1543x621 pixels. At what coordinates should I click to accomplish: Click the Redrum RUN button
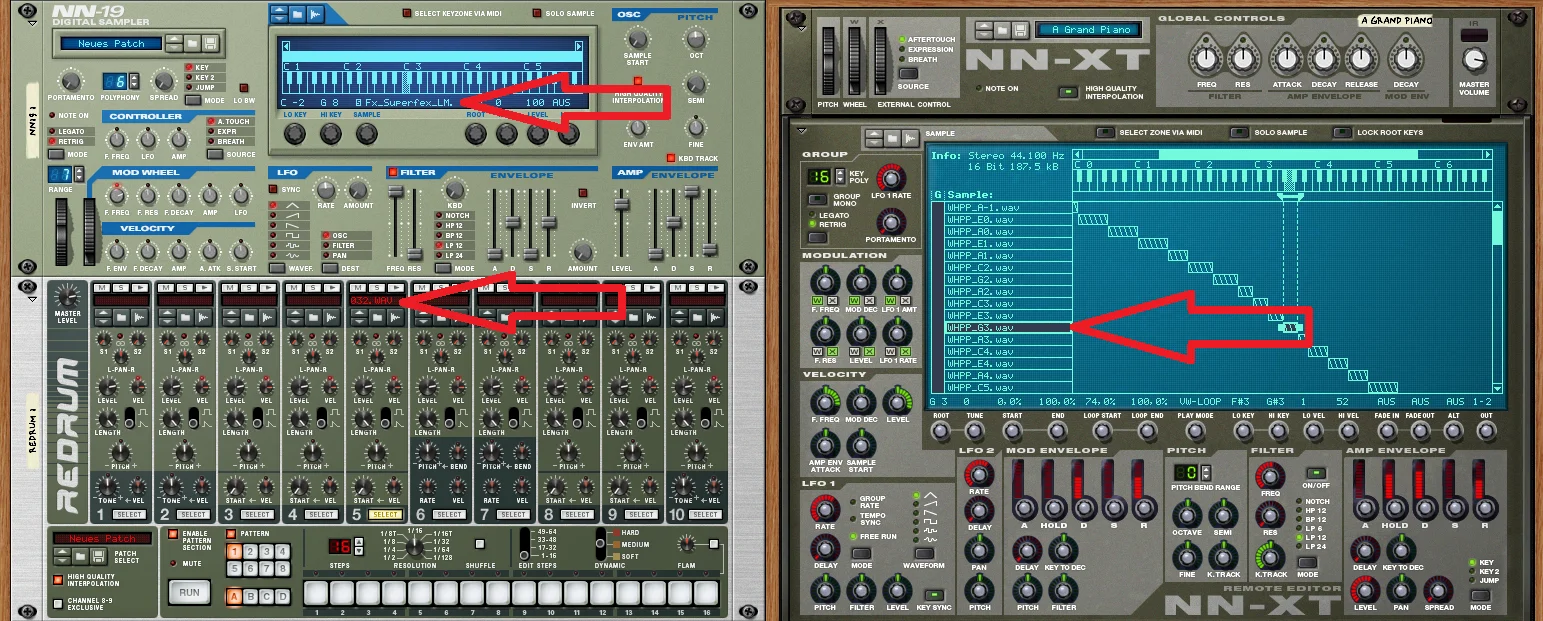tap(188, 593)
